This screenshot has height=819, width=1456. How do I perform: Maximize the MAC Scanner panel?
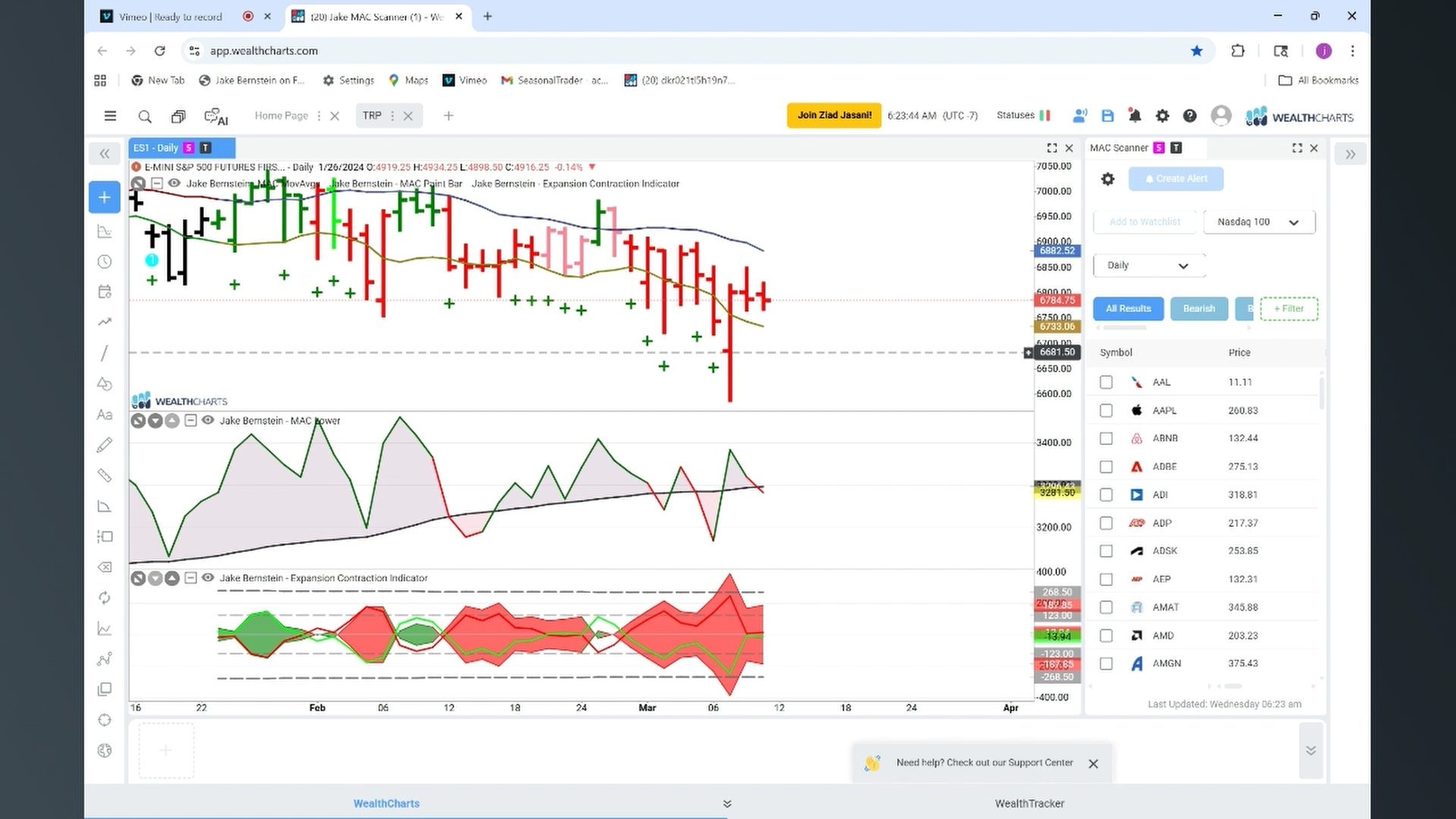[1297, 148]
